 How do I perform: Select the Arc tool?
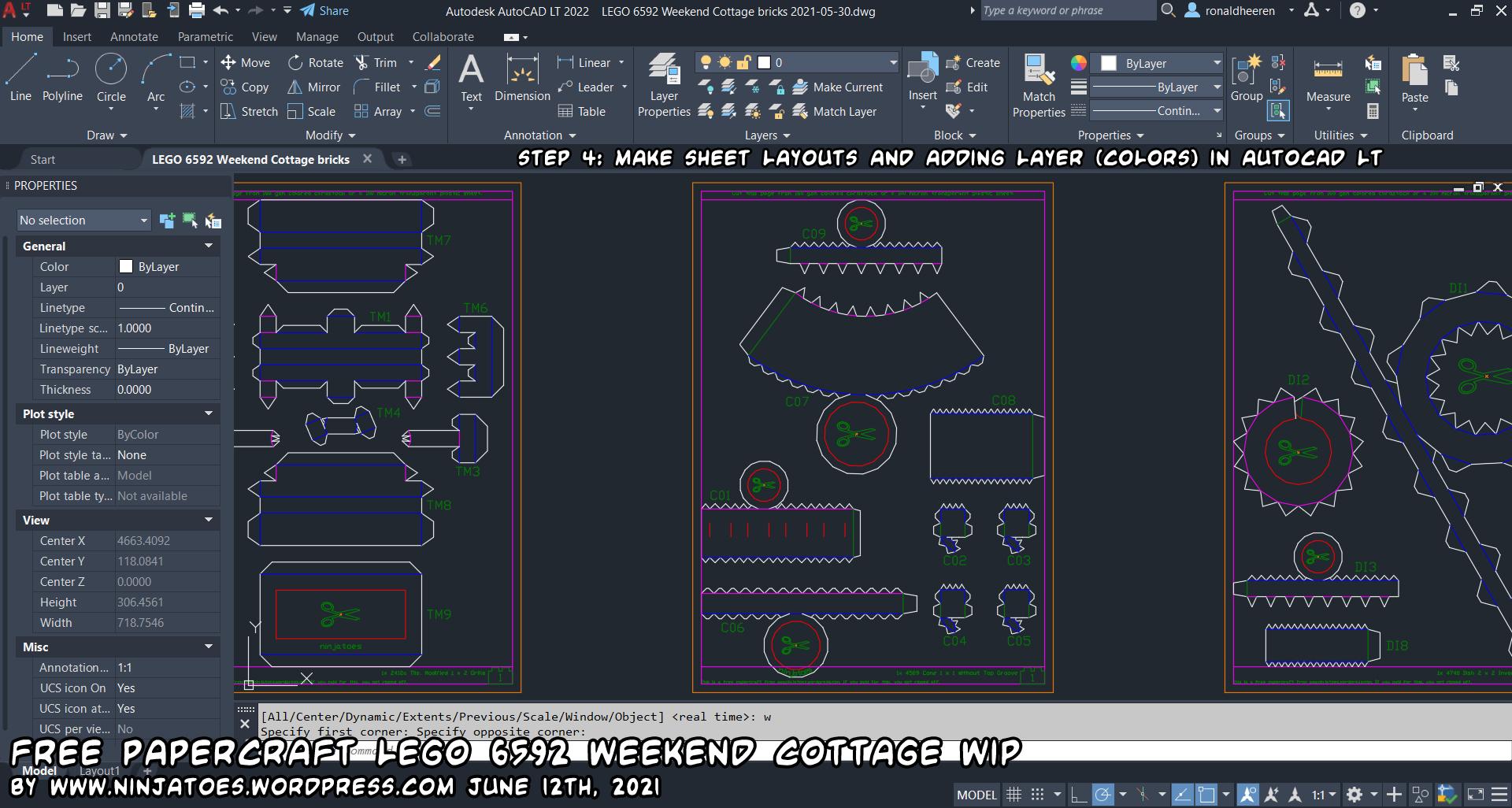(156, 78)
